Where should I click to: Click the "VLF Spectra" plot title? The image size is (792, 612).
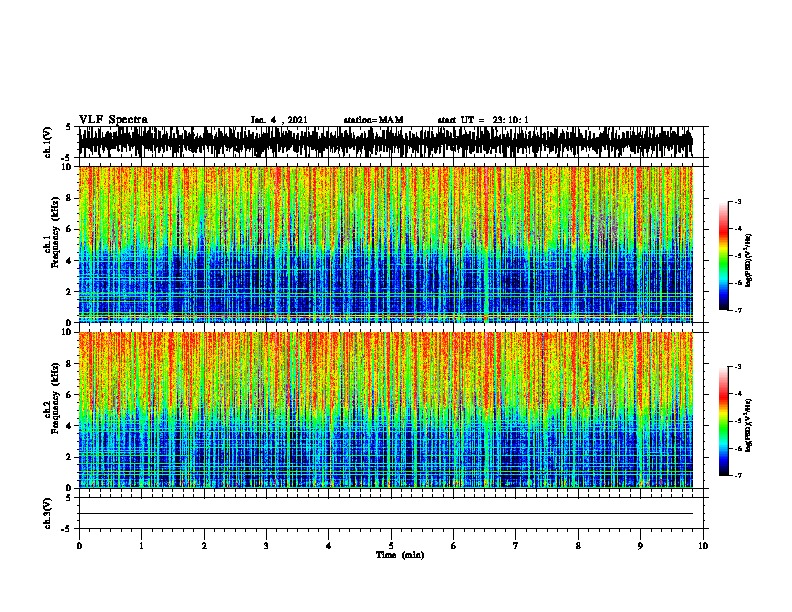point(113,120)
